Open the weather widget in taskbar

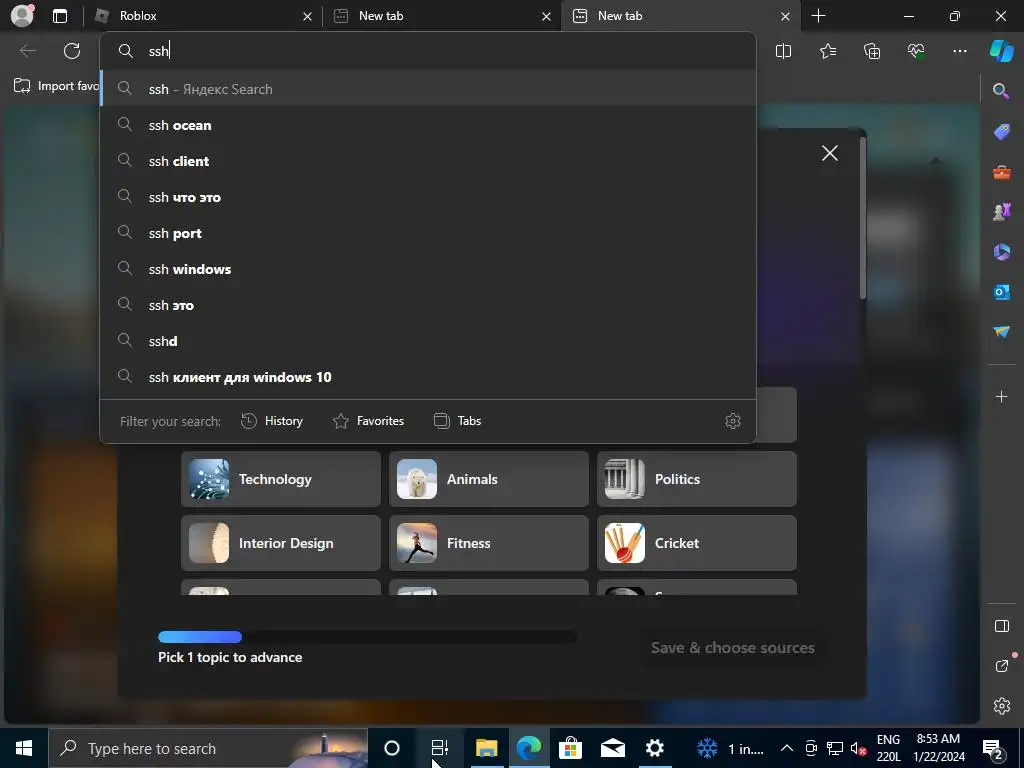click(730, 748)
